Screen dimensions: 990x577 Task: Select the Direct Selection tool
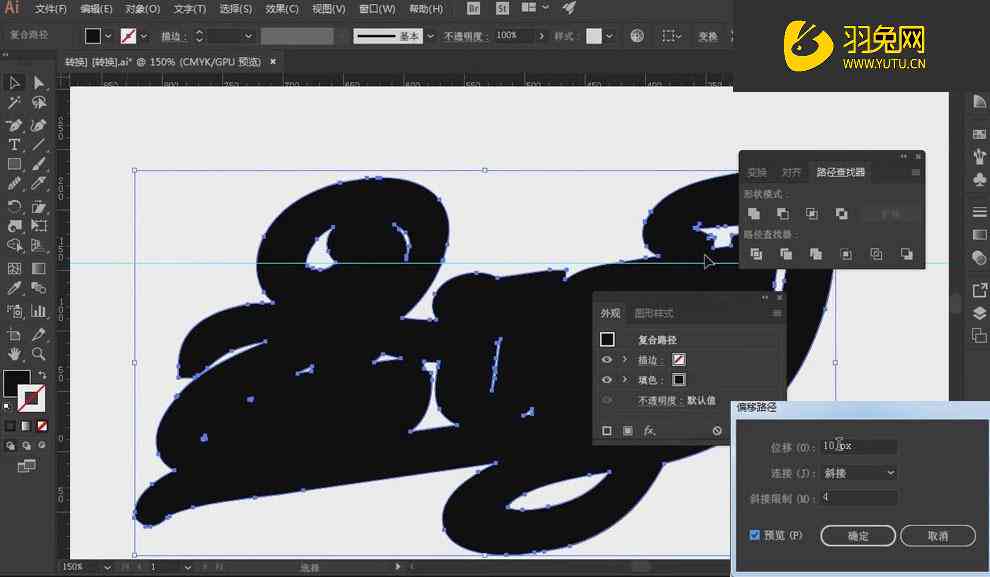point(39,83)
